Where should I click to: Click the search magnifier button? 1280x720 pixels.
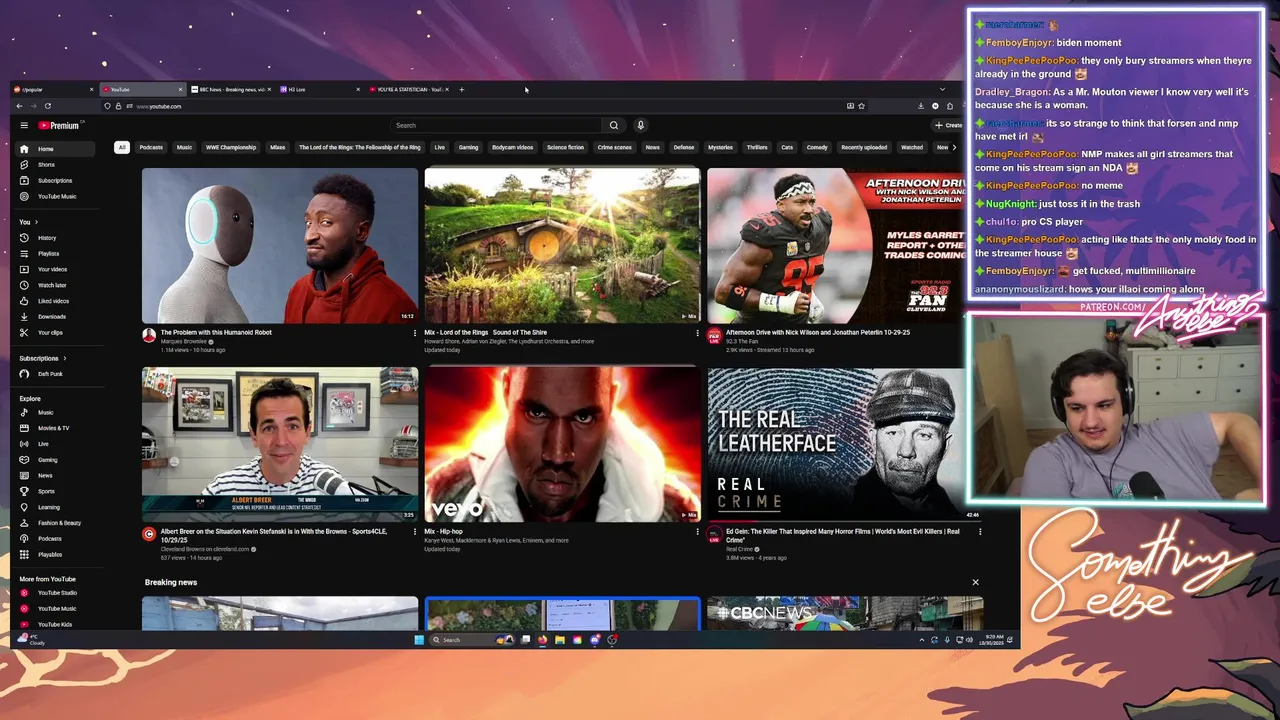click(x=614, y=125)
